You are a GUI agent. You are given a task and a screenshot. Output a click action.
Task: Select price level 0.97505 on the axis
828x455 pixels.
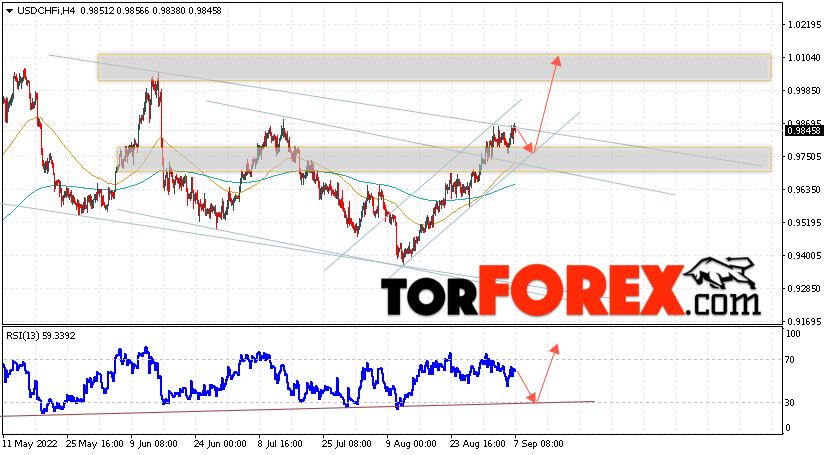(x=804, y=156)
